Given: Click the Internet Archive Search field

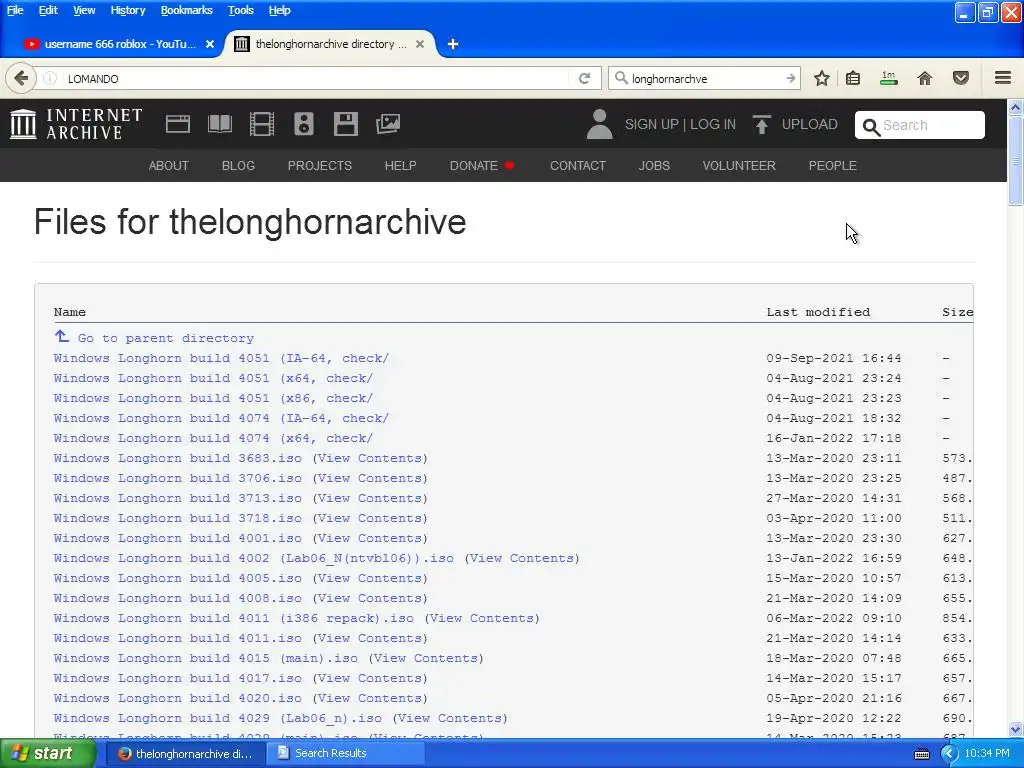Looking at the screenshot, I should click(920, 125).
